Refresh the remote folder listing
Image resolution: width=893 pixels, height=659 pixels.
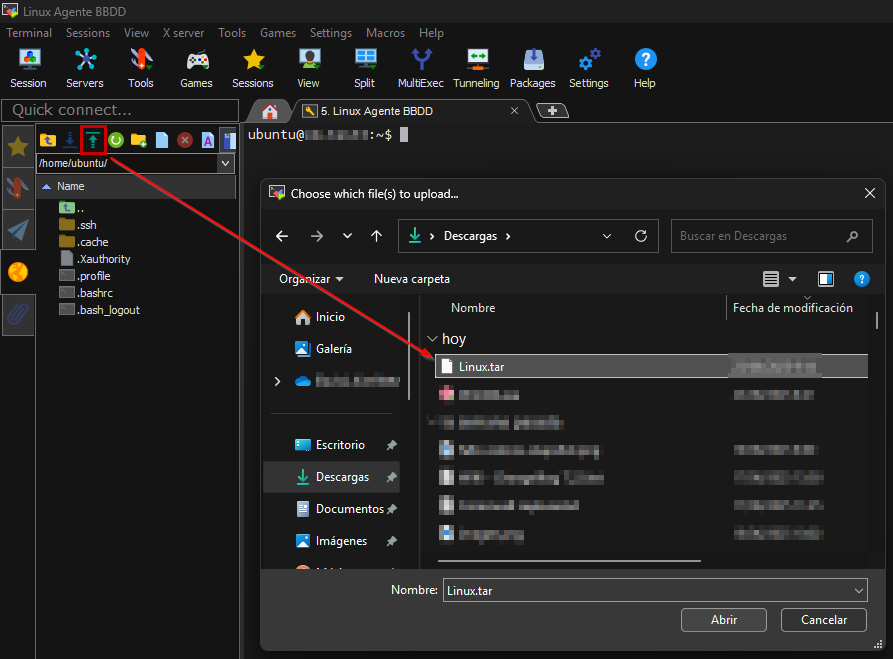(116, 140)
